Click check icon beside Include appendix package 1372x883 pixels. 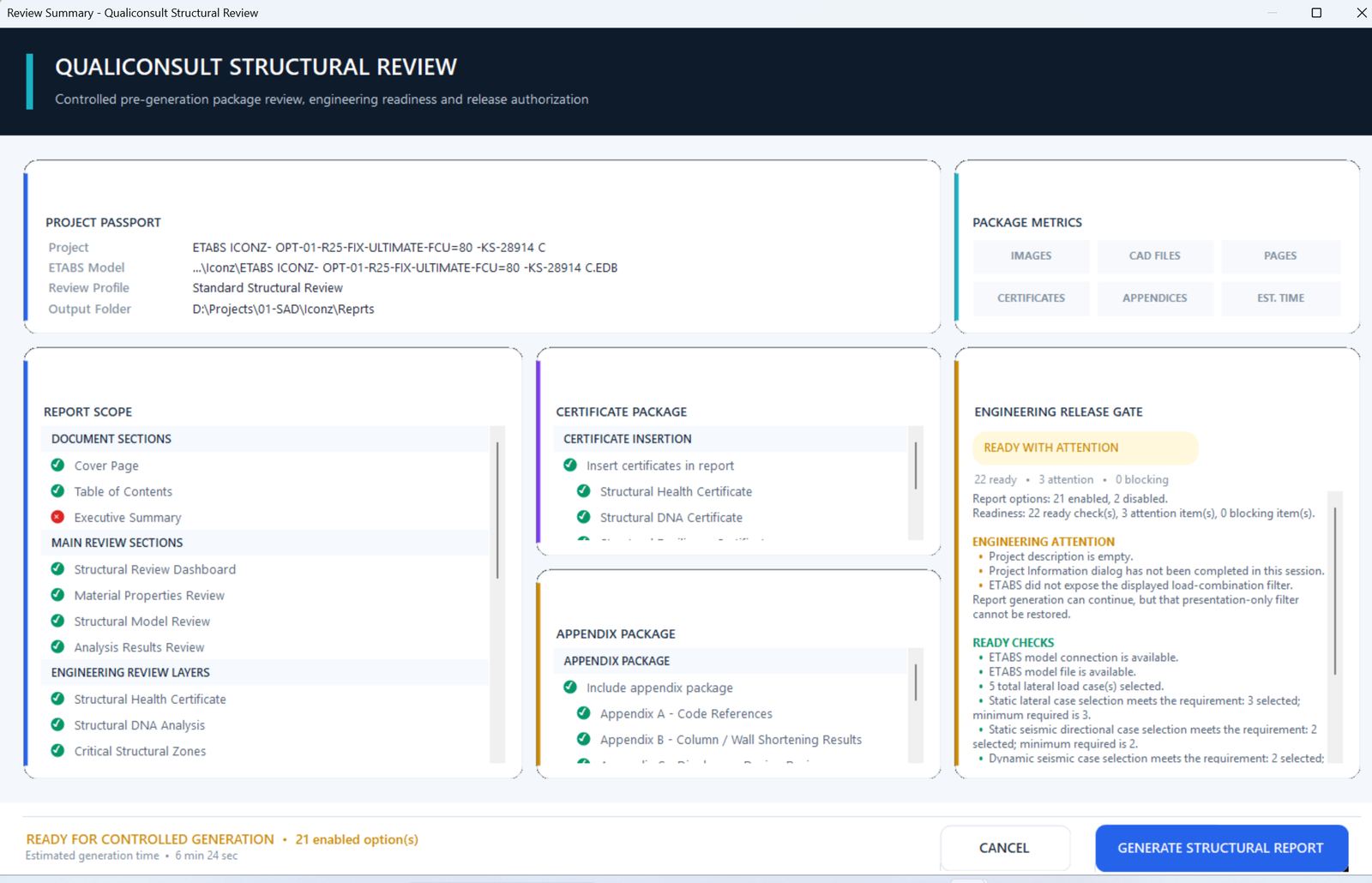tap(570, 687)
